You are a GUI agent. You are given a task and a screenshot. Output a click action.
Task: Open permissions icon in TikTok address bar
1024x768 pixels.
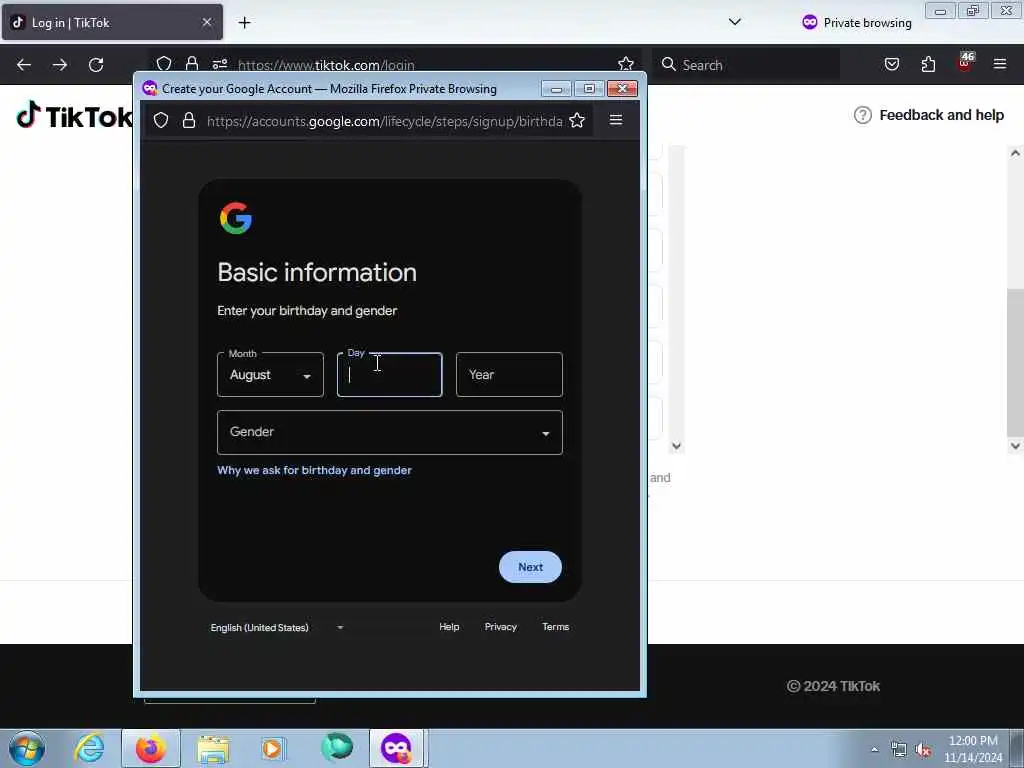tap(219, 64)
